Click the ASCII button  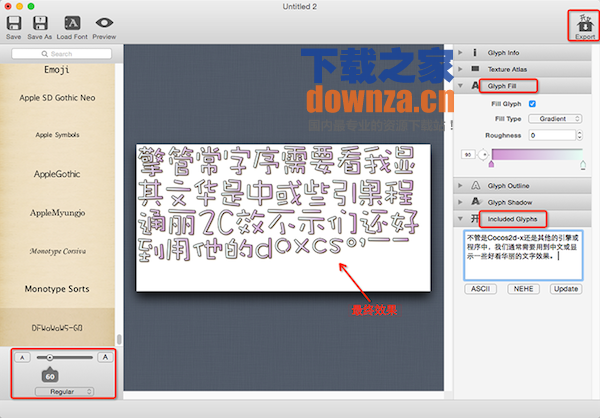click(481, 289)
